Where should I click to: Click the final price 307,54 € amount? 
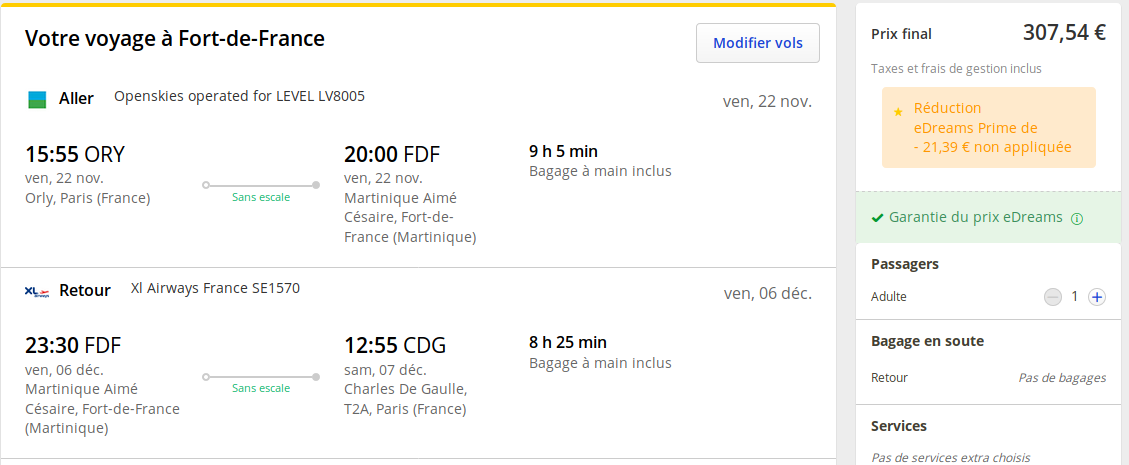[1064, 33]
